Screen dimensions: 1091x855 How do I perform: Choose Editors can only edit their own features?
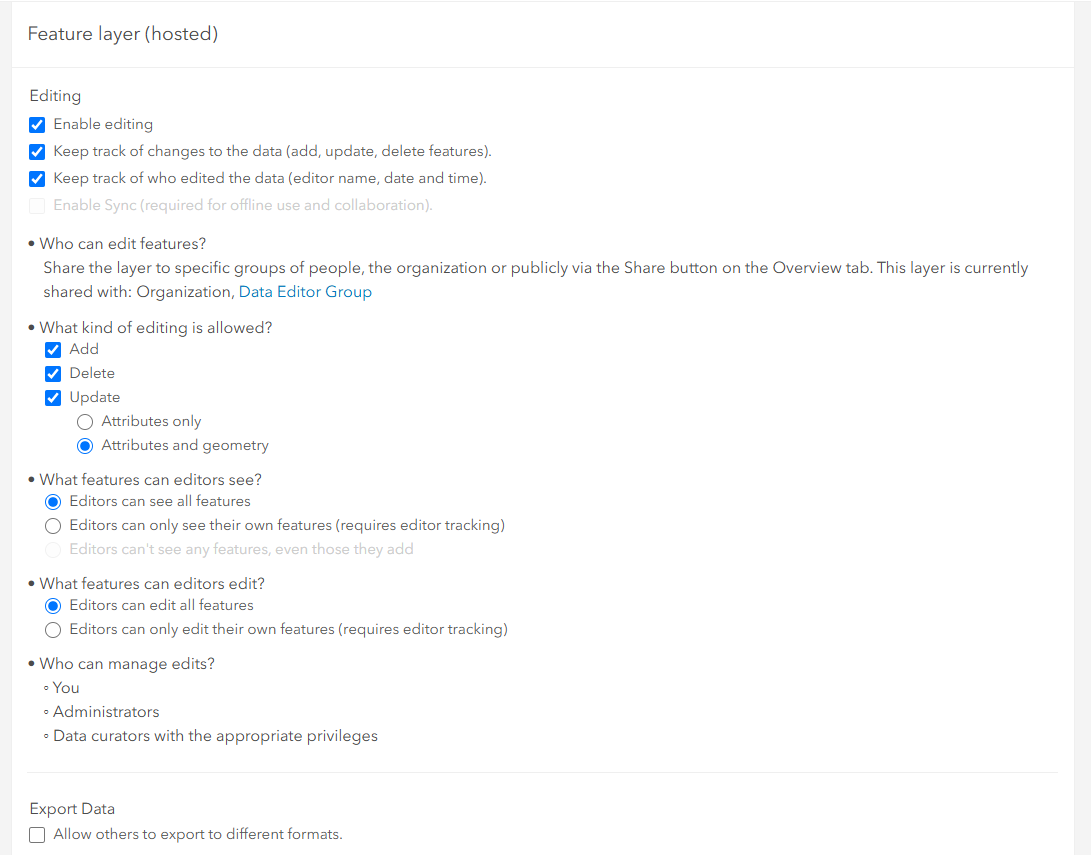(53, 630)
